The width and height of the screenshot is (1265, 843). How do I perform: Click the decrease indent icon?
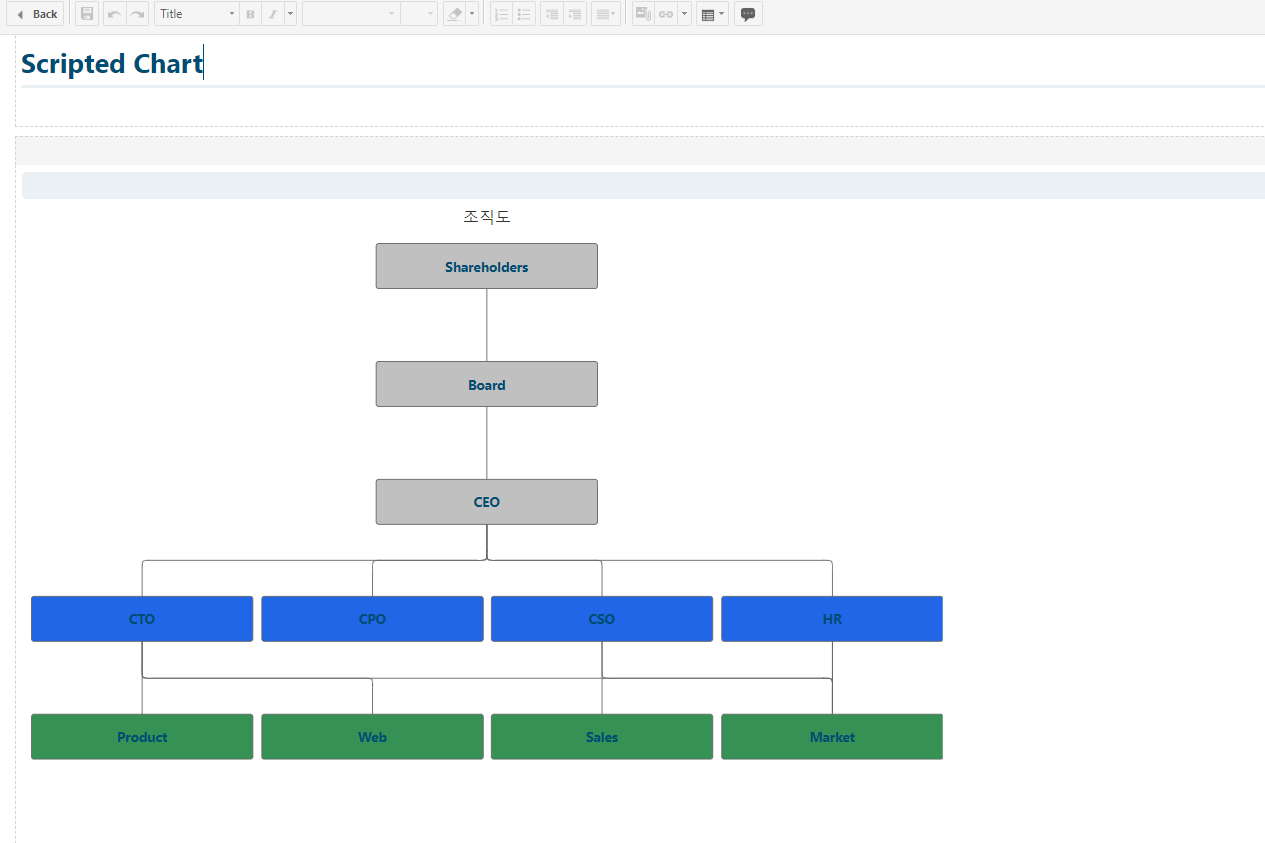pos(551,14)
